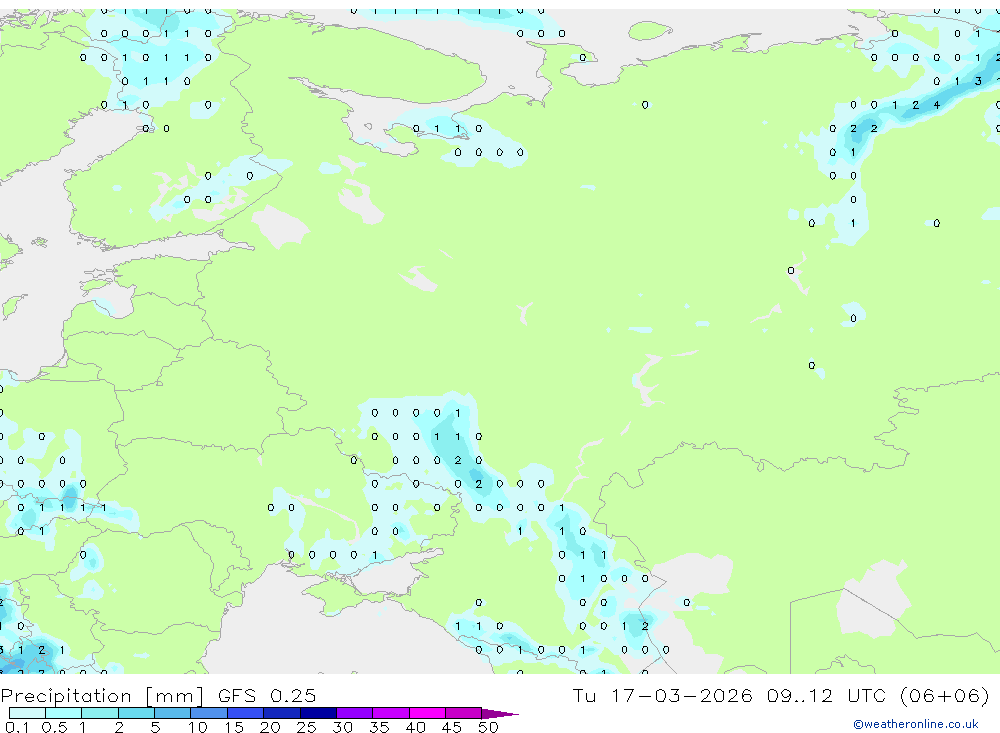
Task: Click the legend label '0.5'
Action: (54, 727)
